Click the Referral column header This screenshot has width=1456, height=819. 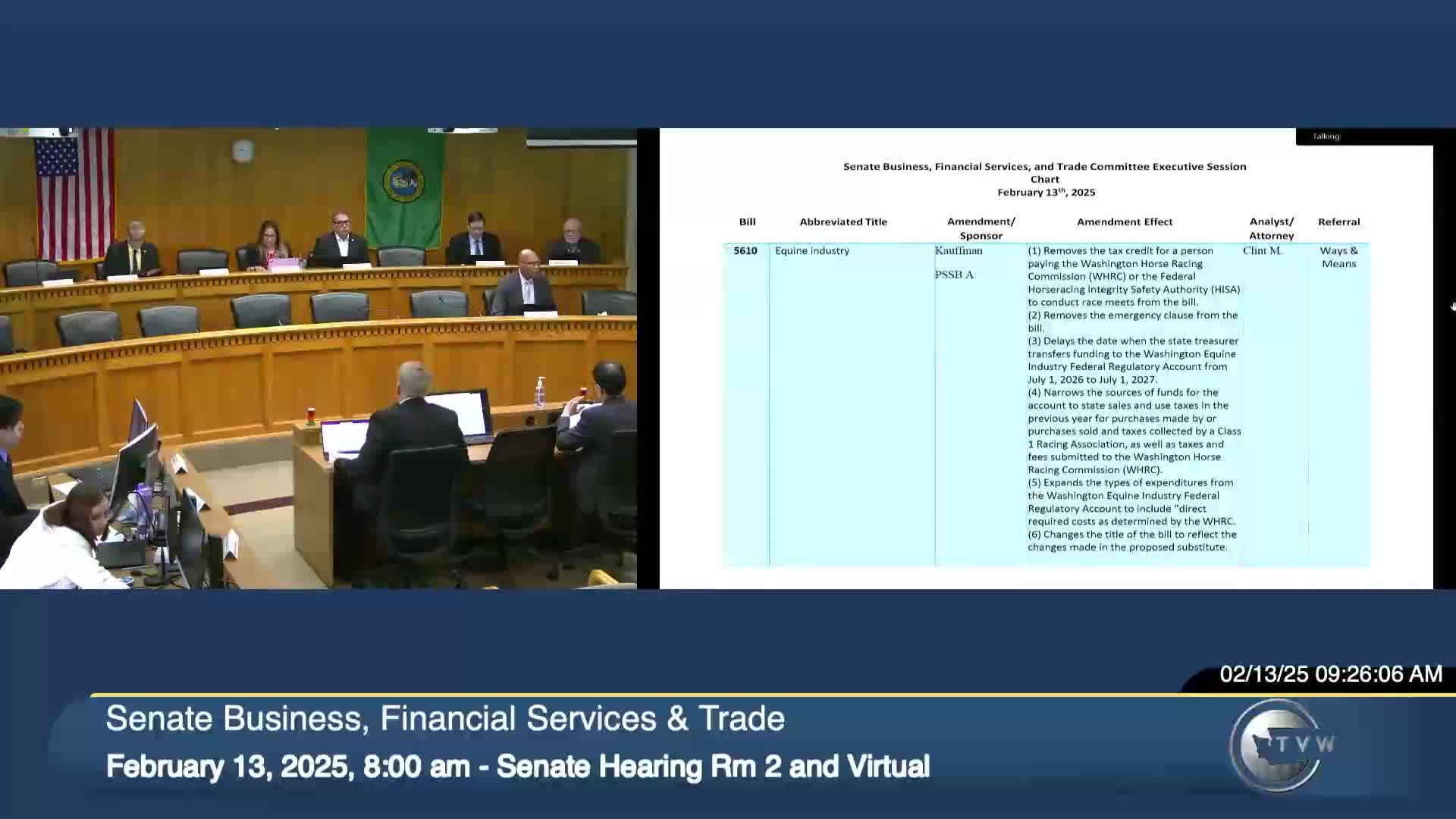[x=1338, y=221]
